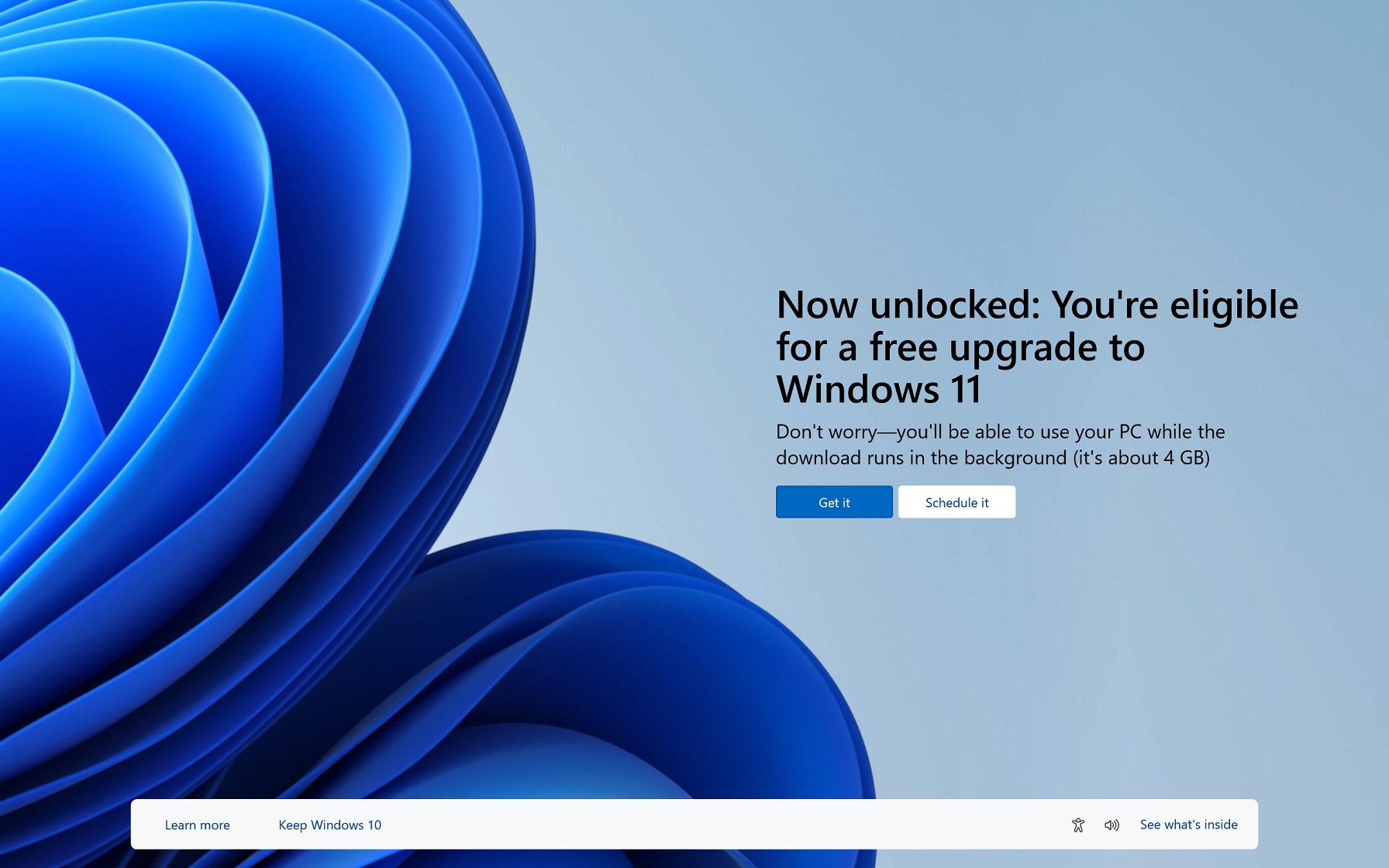
Task: Decline the upgrade by clicking Keep Windows 10
Action: point(329,825)
